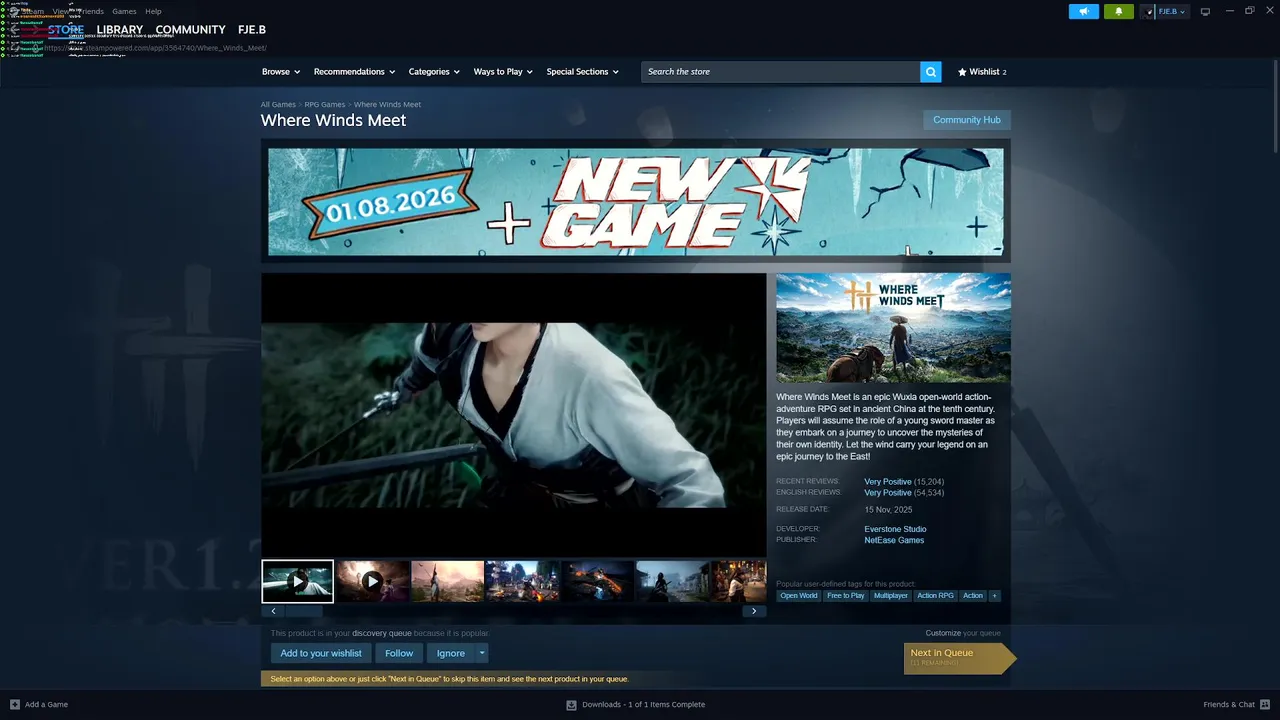Focus the Search the store field
Image resolution: width=1280 pixels, height=720 pixels.
[781, 72]
